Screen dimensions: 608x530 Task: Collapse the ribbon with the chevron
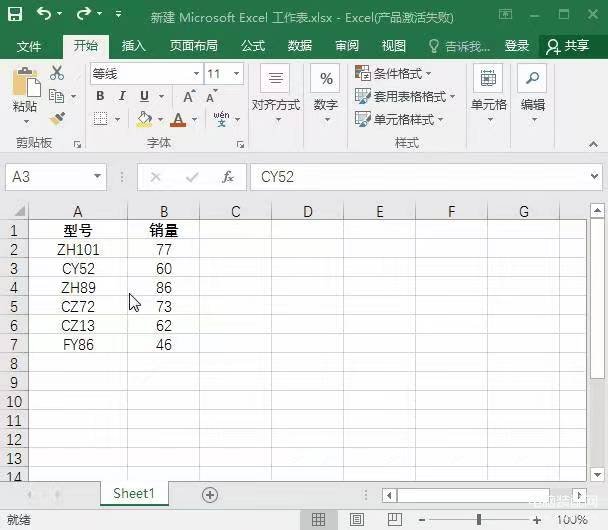click(x=593, y=145)
